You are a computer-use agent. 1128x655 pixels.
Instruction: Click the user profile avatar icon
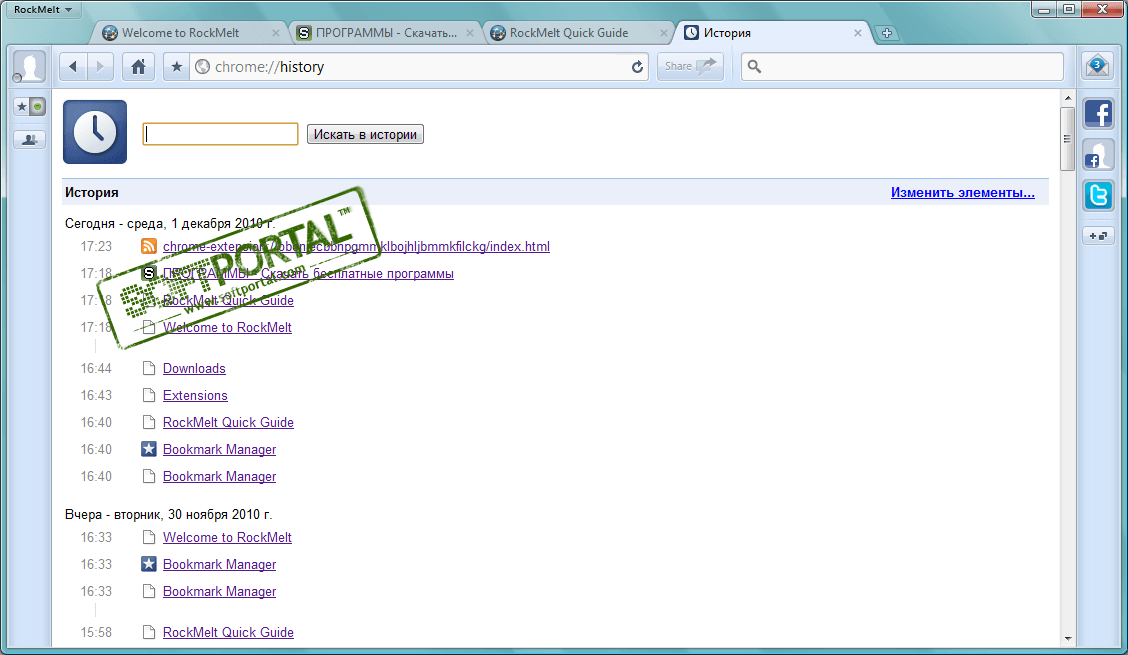tap(29, 67)
